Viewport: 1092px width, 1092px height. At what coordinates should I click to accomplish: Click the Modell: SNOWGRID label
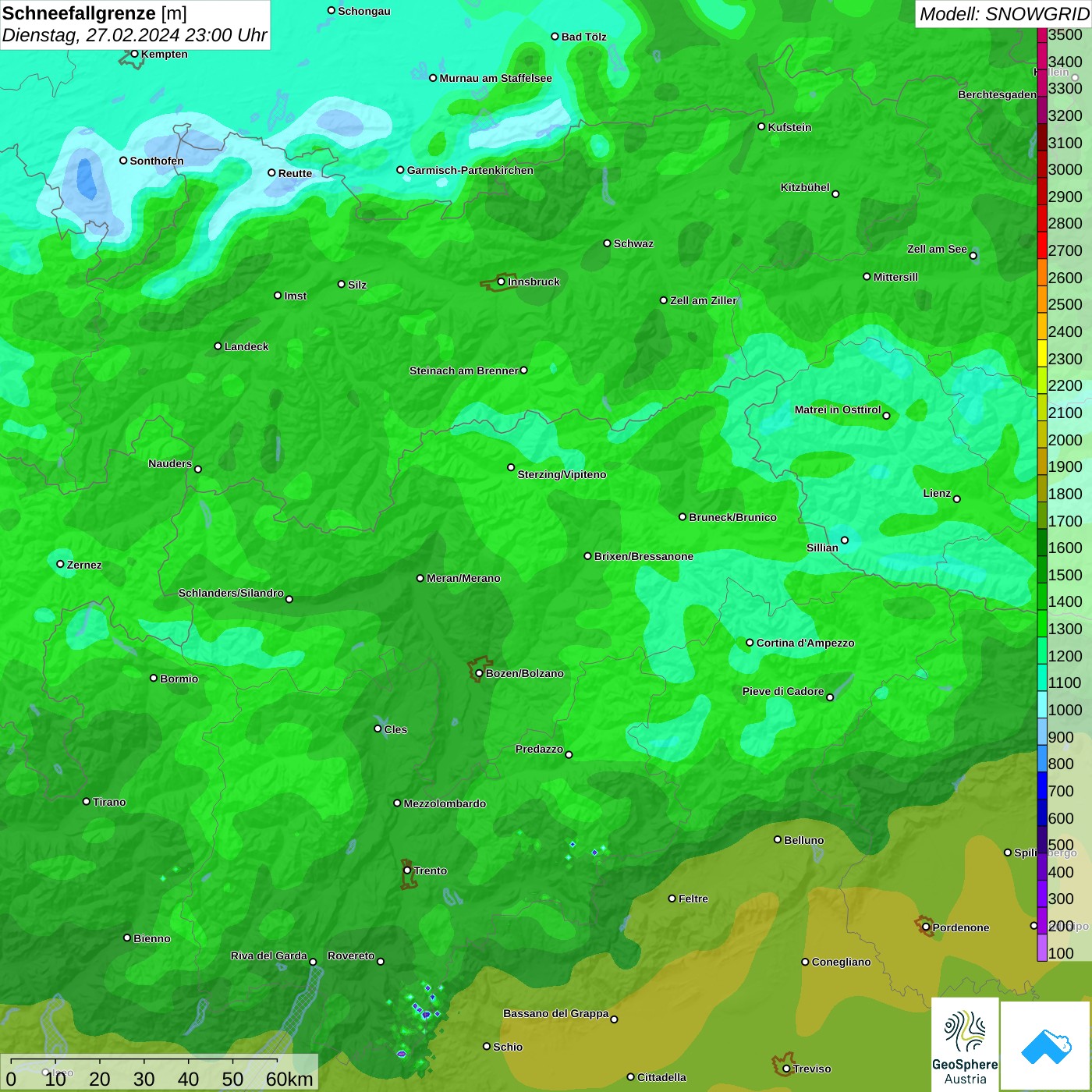click(1004, 14)
